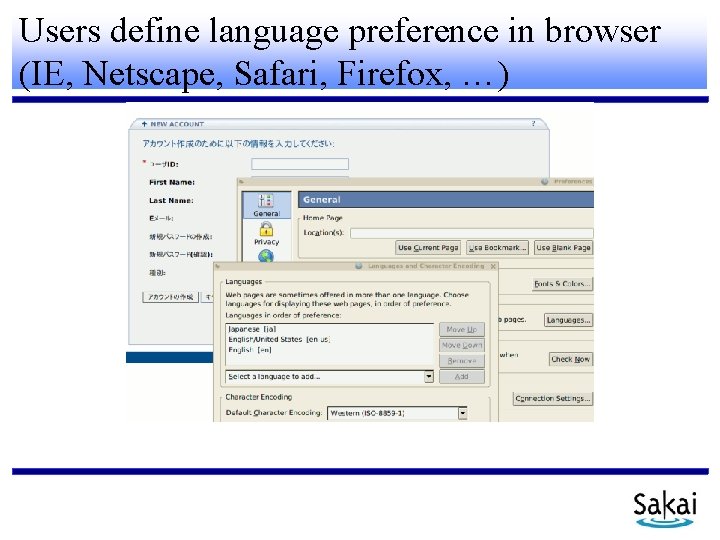
Task: Click the Remove language button
Action: [x=461, y=361]
